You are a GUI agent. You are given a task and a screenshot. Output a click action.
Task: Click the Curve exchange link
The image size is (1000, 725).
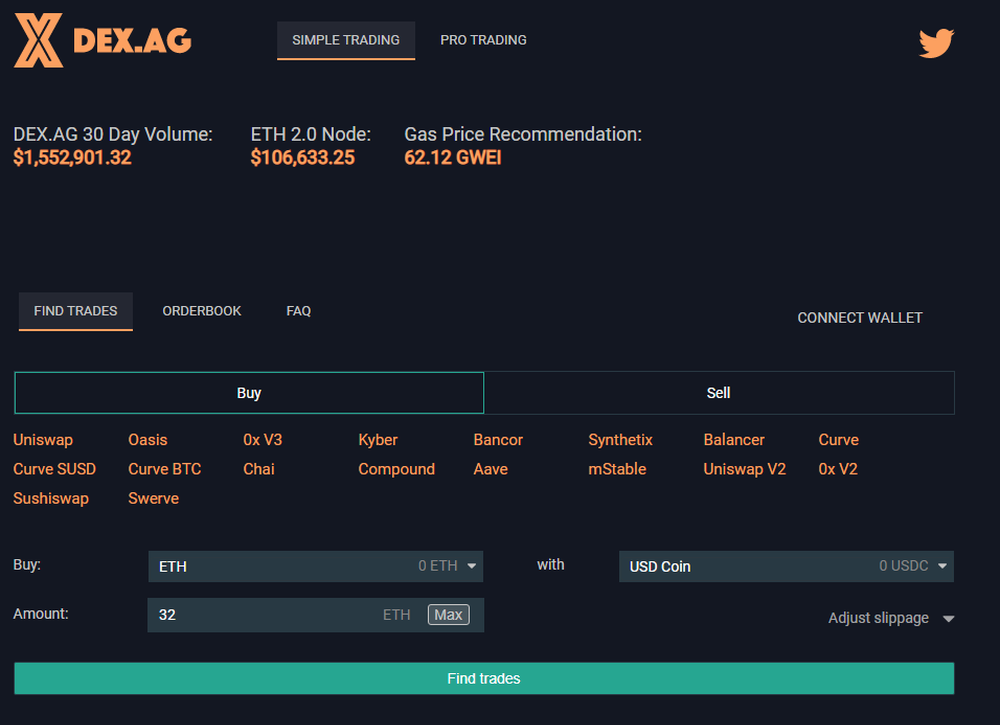[x=838, y=440]
